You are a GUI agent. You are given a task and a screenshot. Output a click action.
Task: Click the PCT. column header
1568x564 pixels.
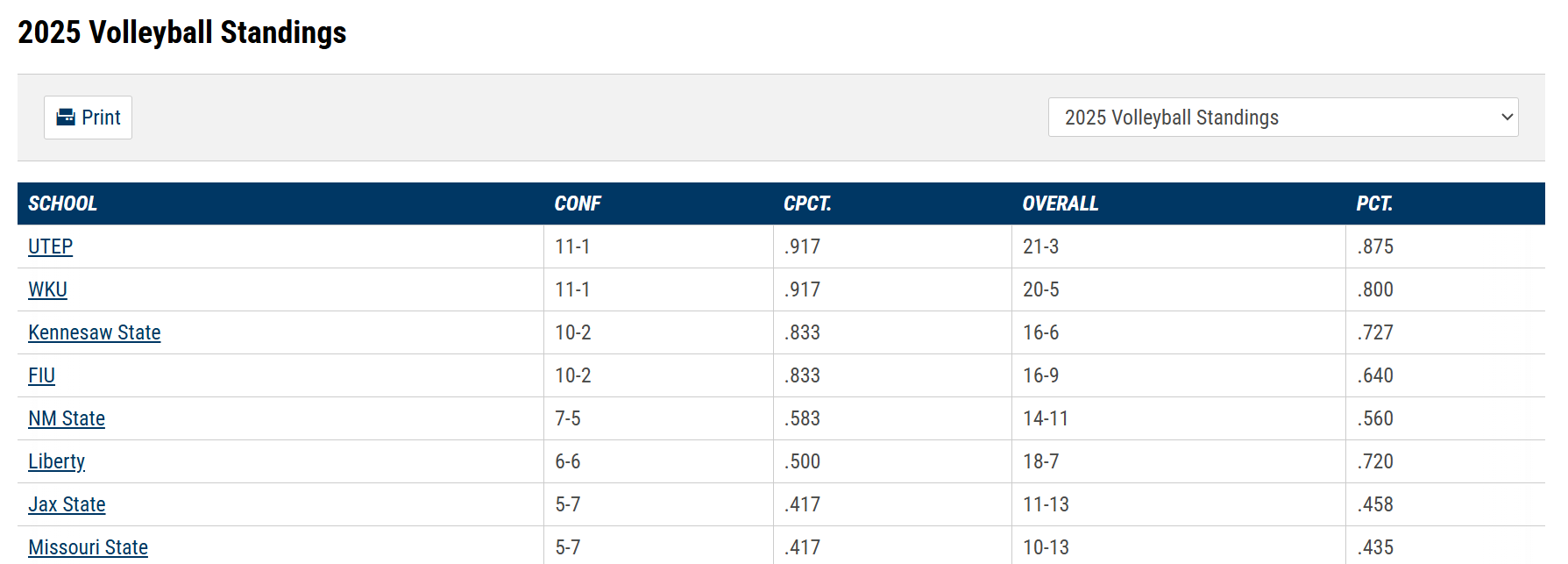pos(1373,203)
